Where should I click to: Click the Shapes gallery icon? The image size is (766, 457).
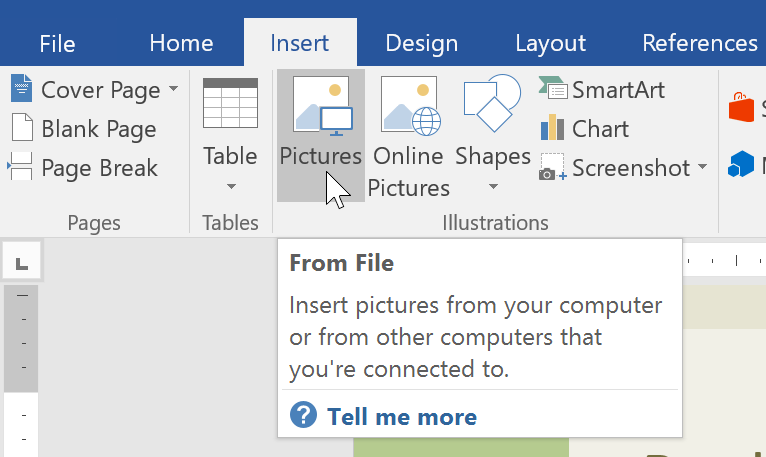click(x=492, y=105)
